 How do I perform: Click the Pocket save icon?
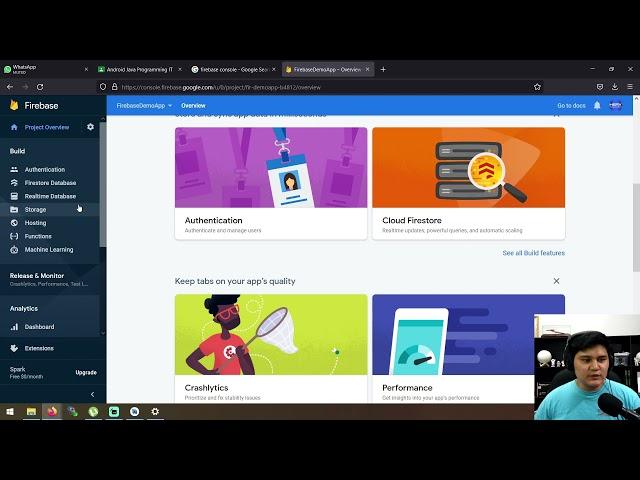(600, 87)
